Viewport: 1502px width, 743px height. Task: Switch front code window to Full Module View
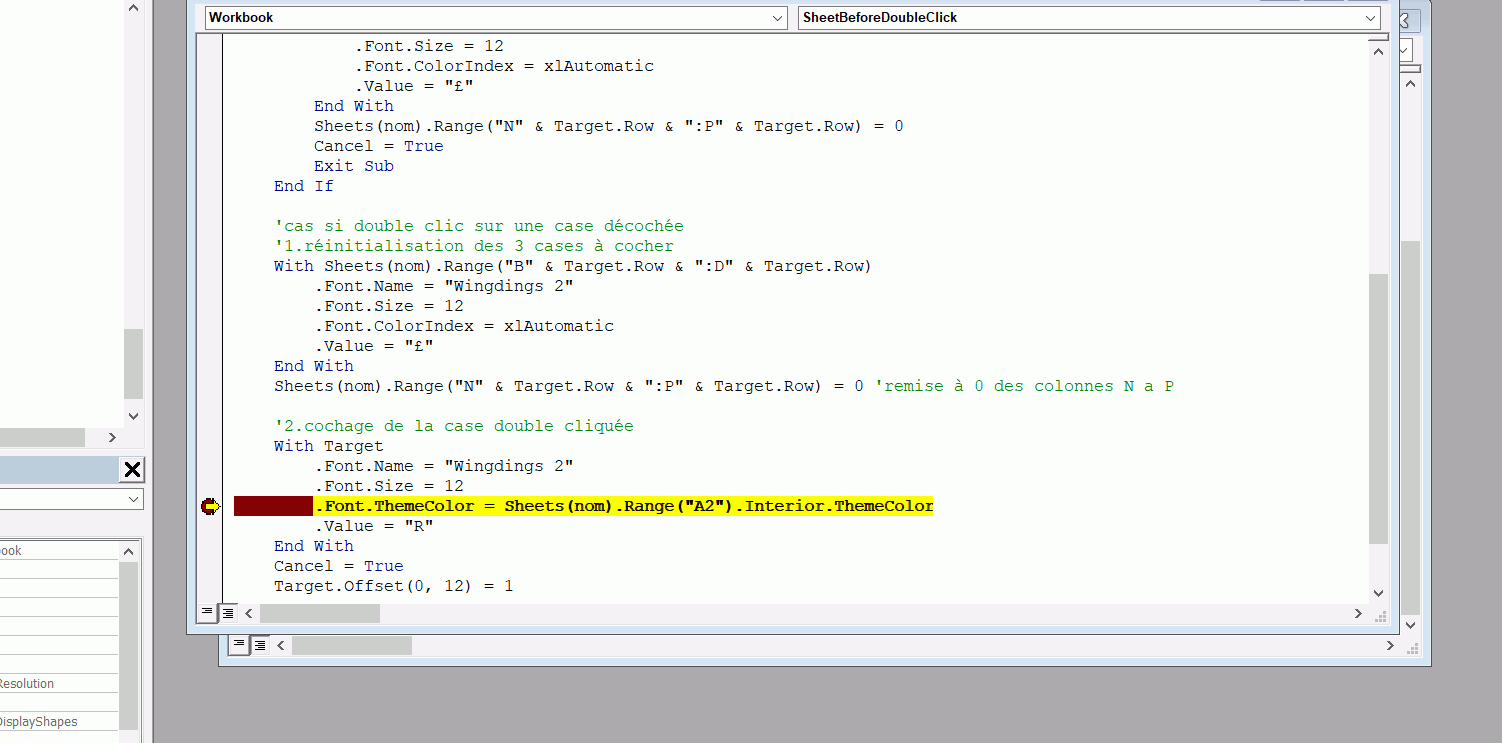click(x=227, y=613)
